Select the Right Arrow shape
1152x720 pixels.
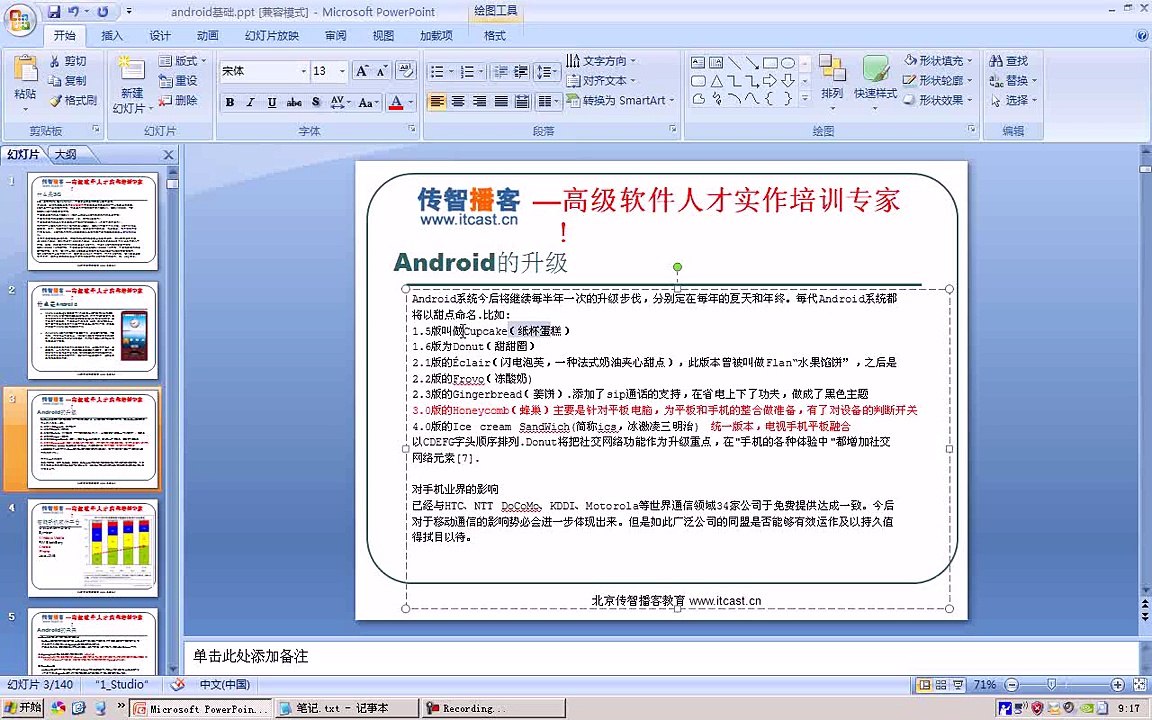[770, 81]
